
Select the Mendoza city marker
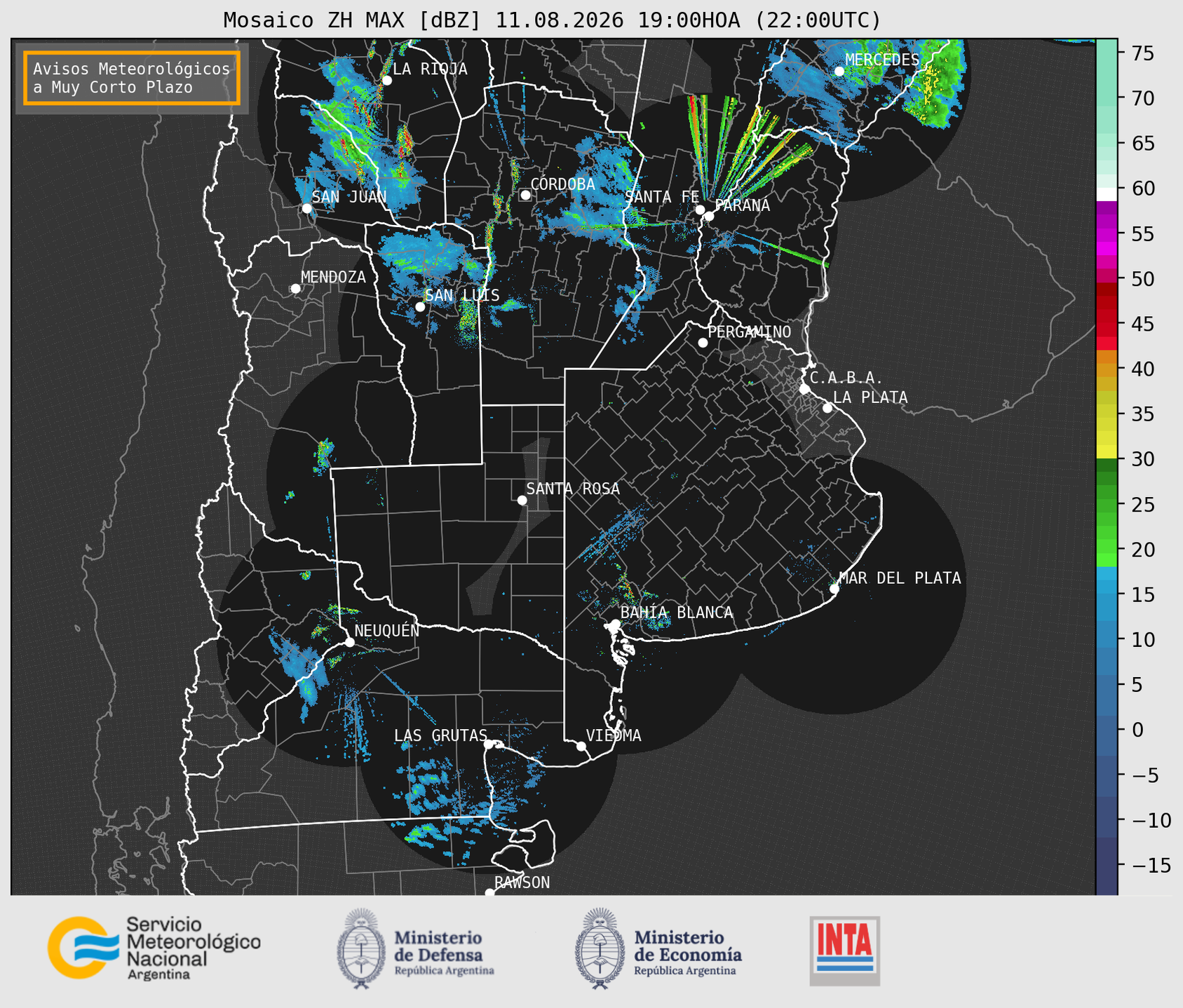[x=295, y=289]
